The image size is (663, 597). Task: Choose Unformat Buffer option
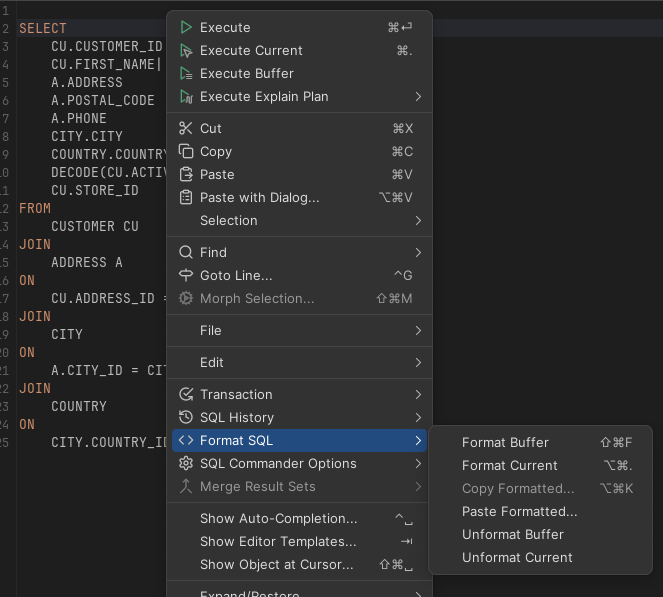pyautogui.click(x=512, y=534)
